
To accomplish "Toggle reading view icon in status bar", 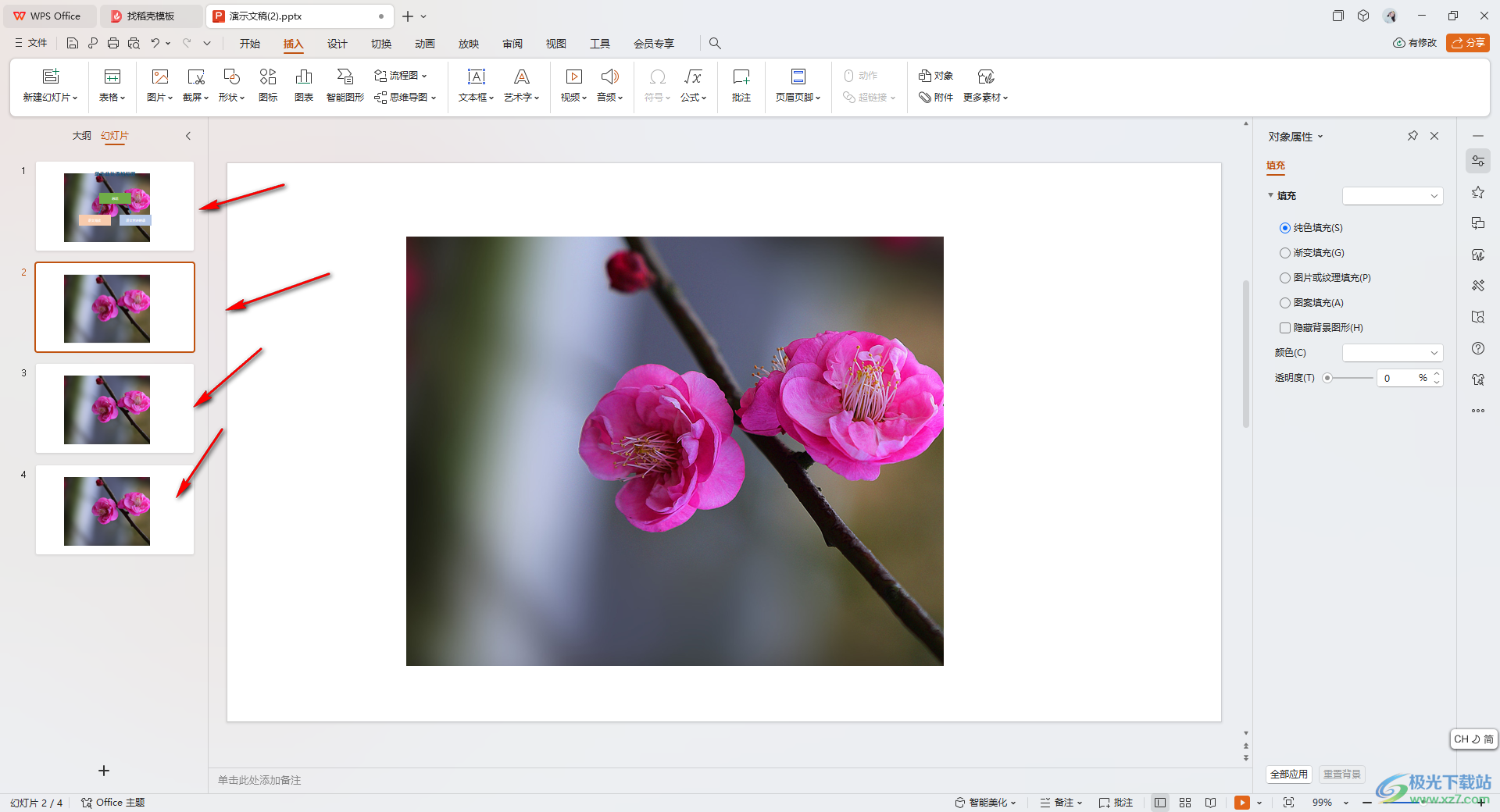I will tap(1210, 803).
